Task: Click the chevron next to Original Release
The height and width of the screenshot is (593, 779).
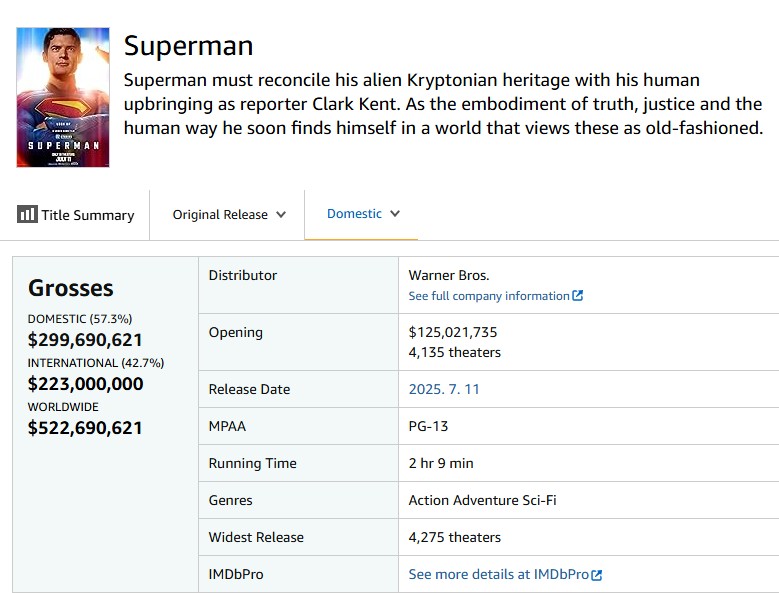Action: tap(281, 215)
